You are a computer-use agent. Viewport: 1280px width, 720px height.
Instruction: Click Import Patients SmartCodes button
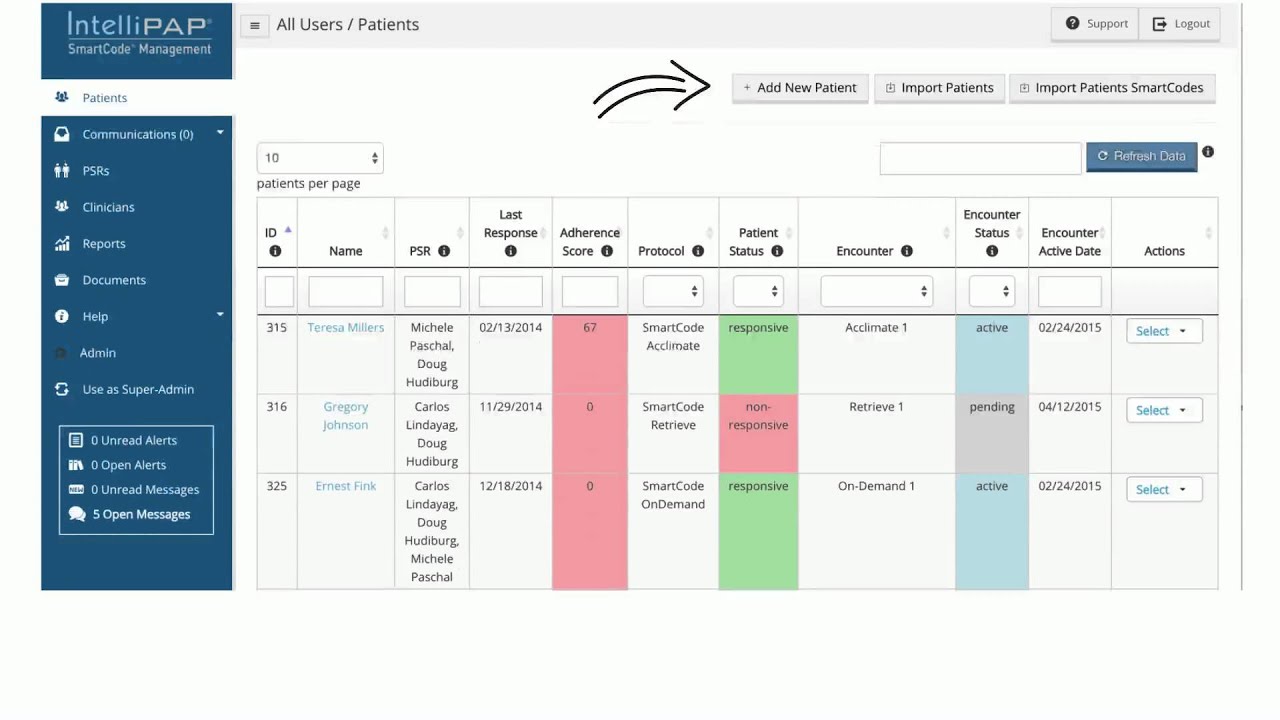[1112, 88]
